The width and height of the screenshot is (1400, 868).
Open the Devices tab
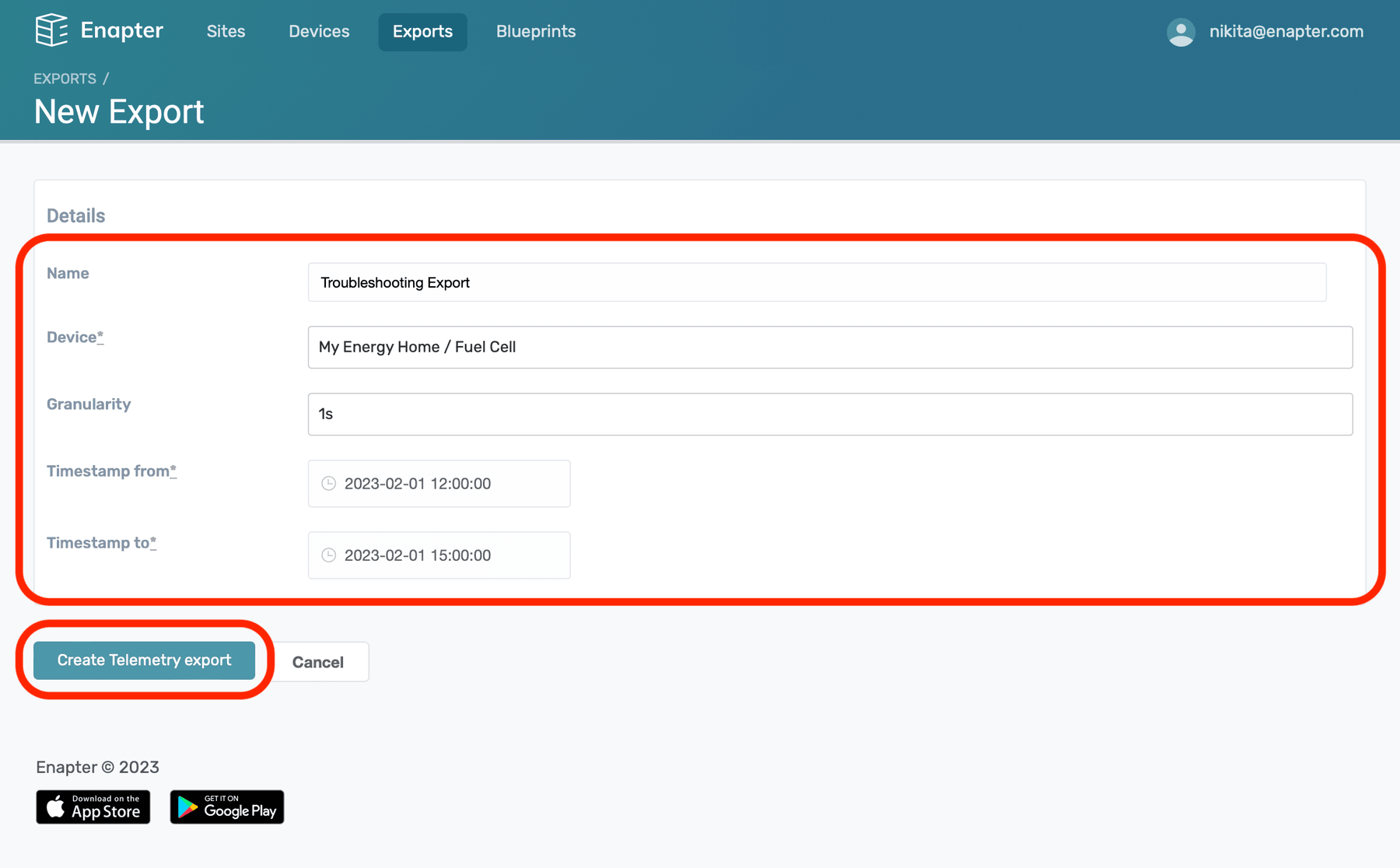click(x=318, y=32)
